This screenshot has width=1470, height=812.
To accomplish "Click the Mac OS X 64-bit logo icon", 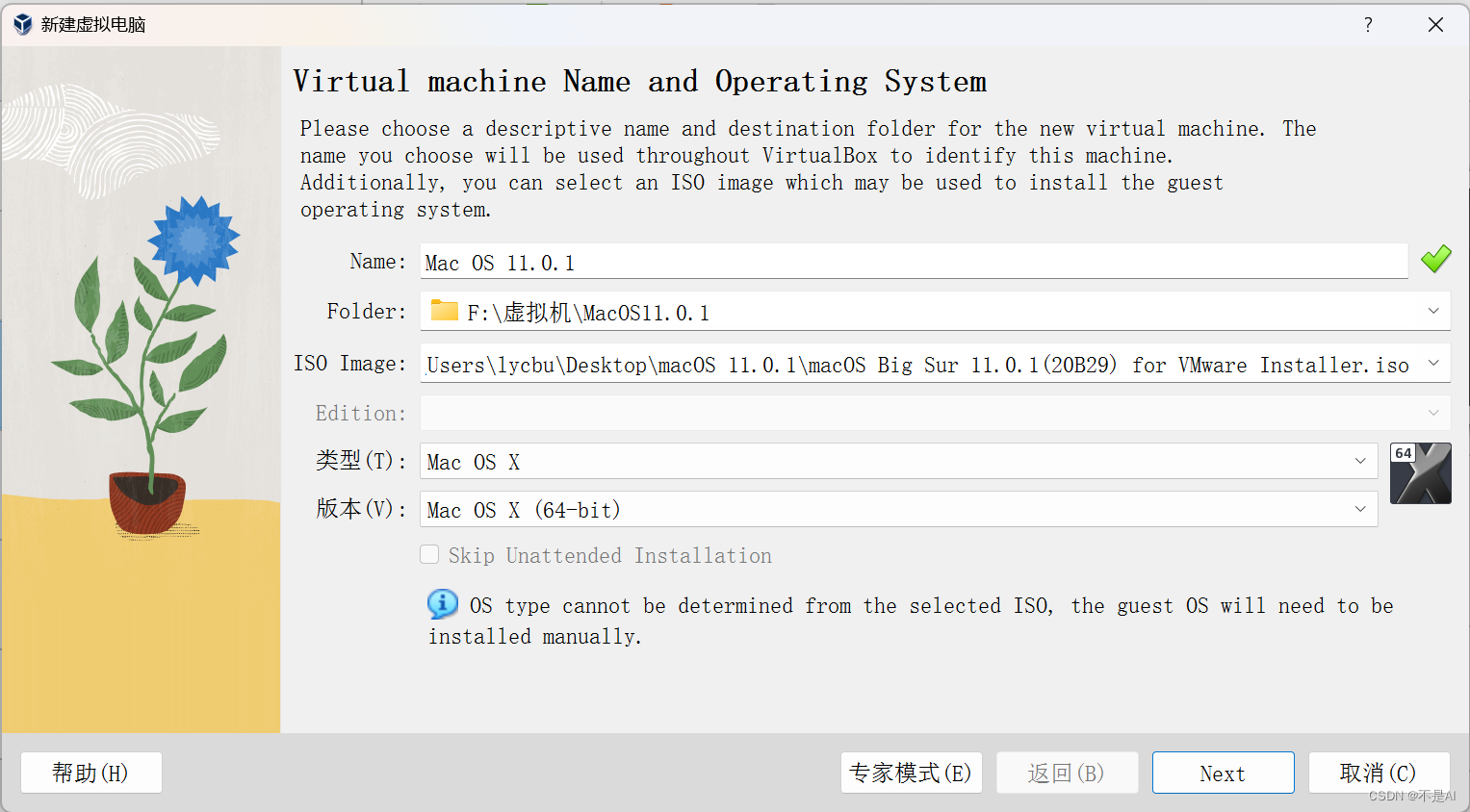I will pyautogui.click(x=1421, y=473).
